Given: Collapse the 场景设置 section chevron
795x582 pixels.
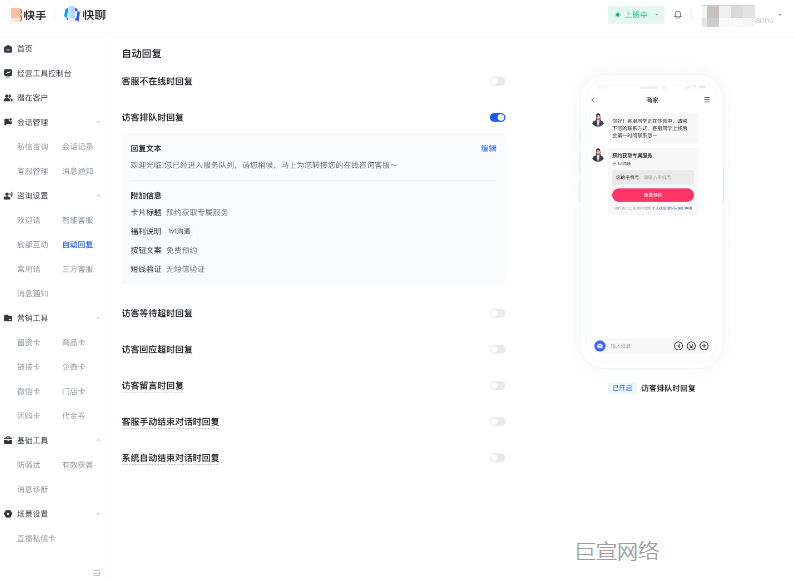Looking at the screenshot, I should pos(98,514).
